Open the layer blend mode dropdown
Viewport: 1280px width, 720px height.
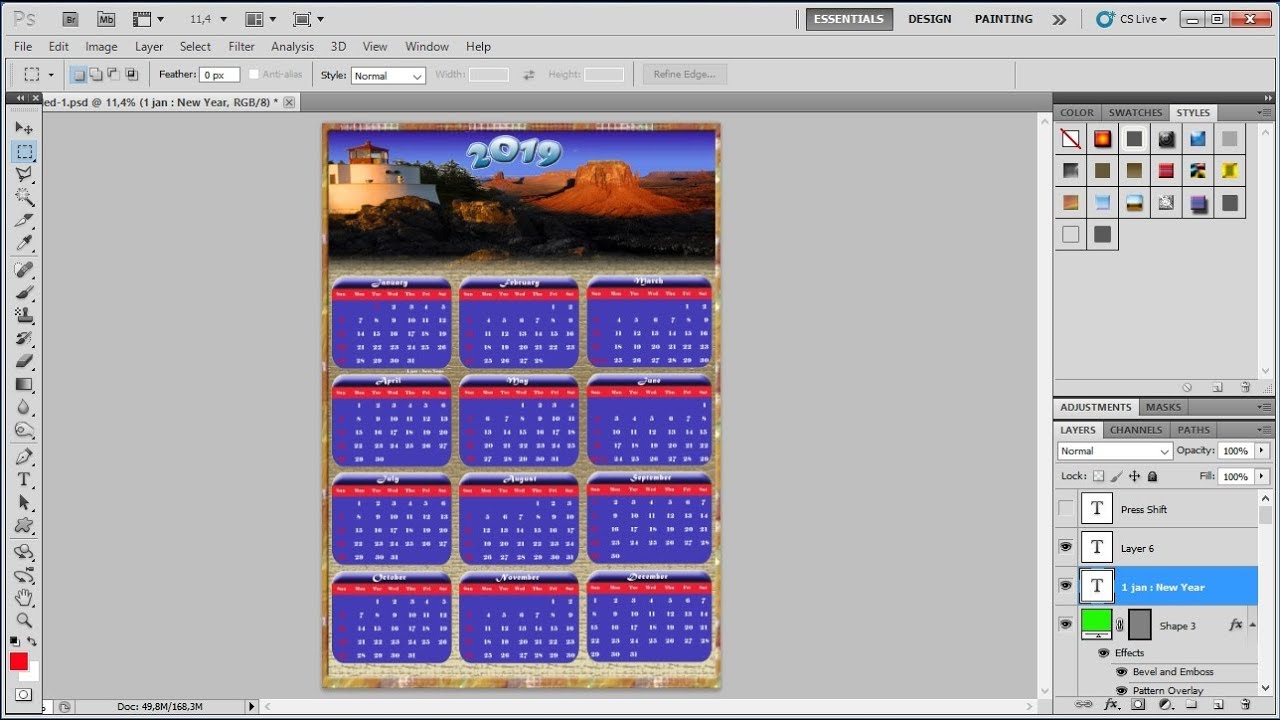pyautogui.click(x=1114, y=451)
